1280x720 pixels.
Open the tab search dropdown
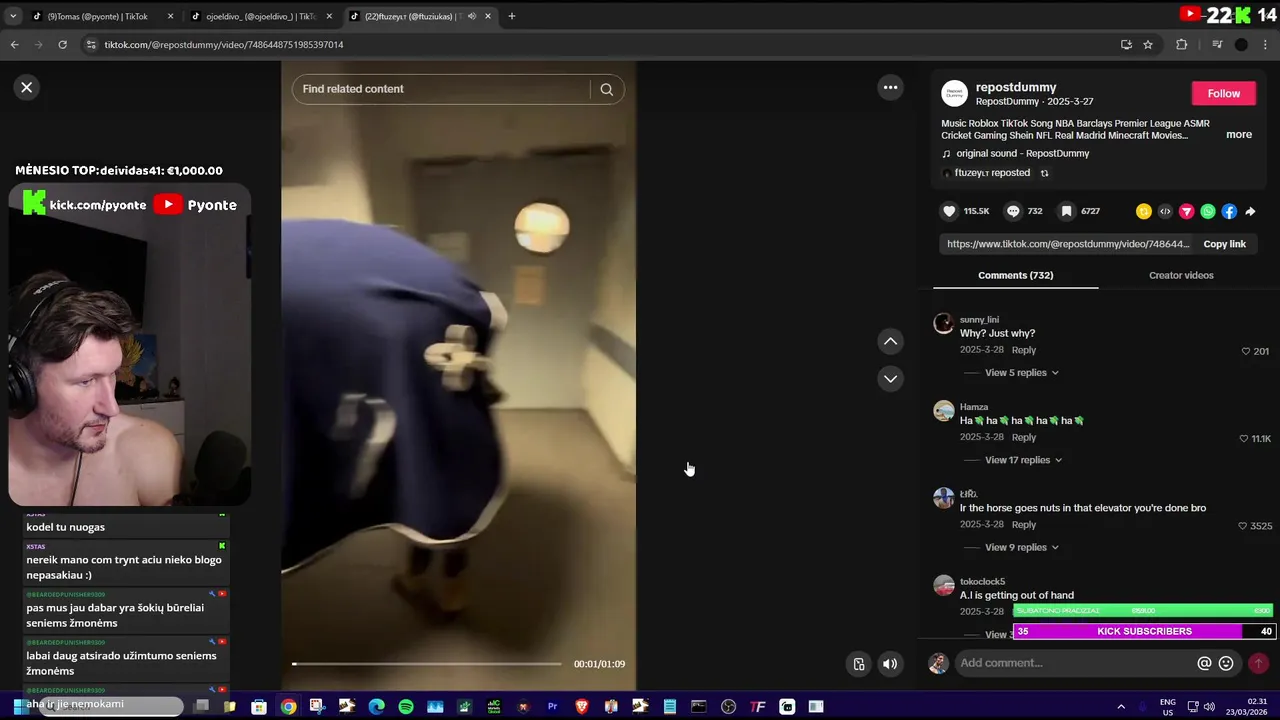(12, 16)
